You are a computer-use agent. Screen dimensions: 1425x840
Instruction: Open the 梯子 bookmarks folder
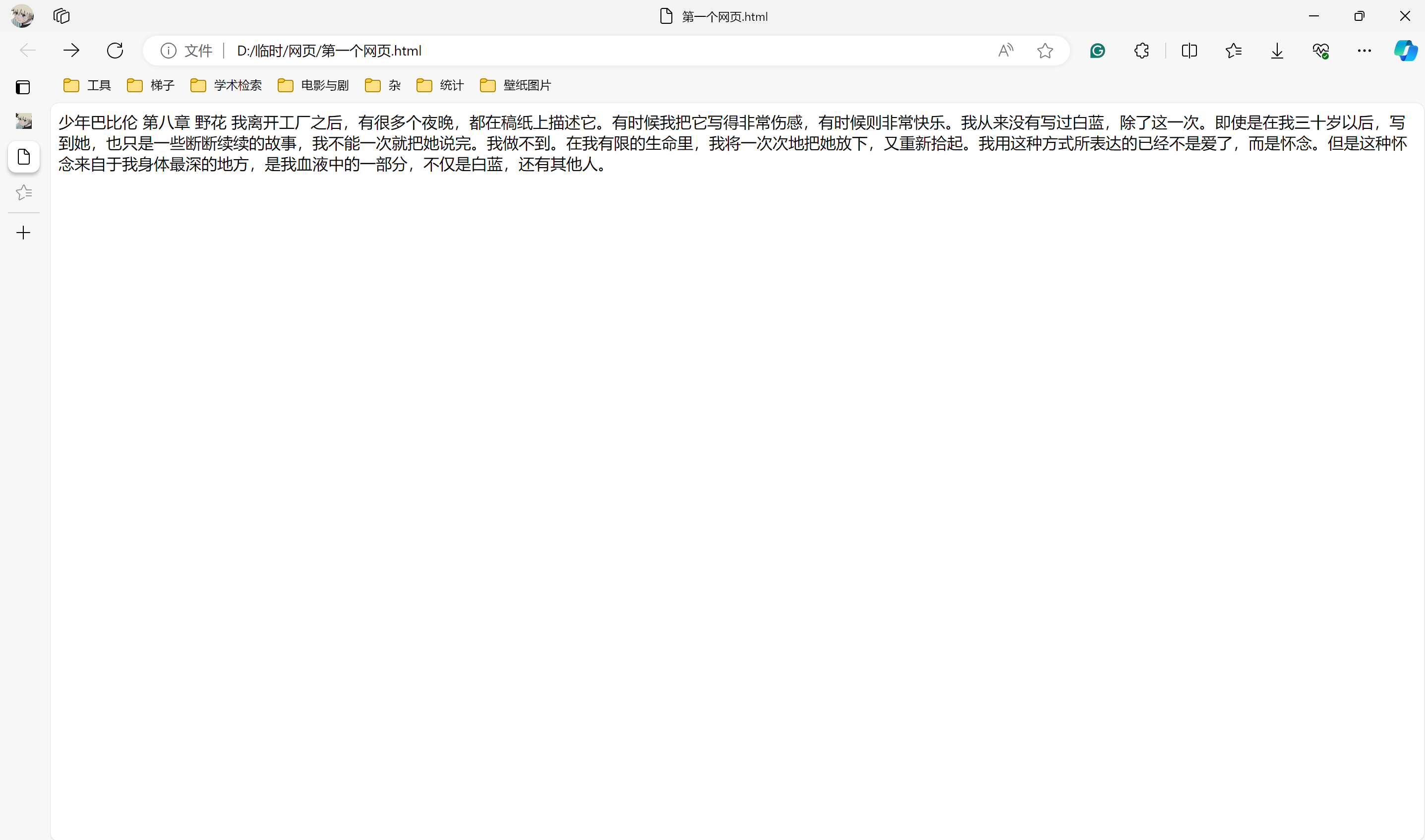click(151, 85)
